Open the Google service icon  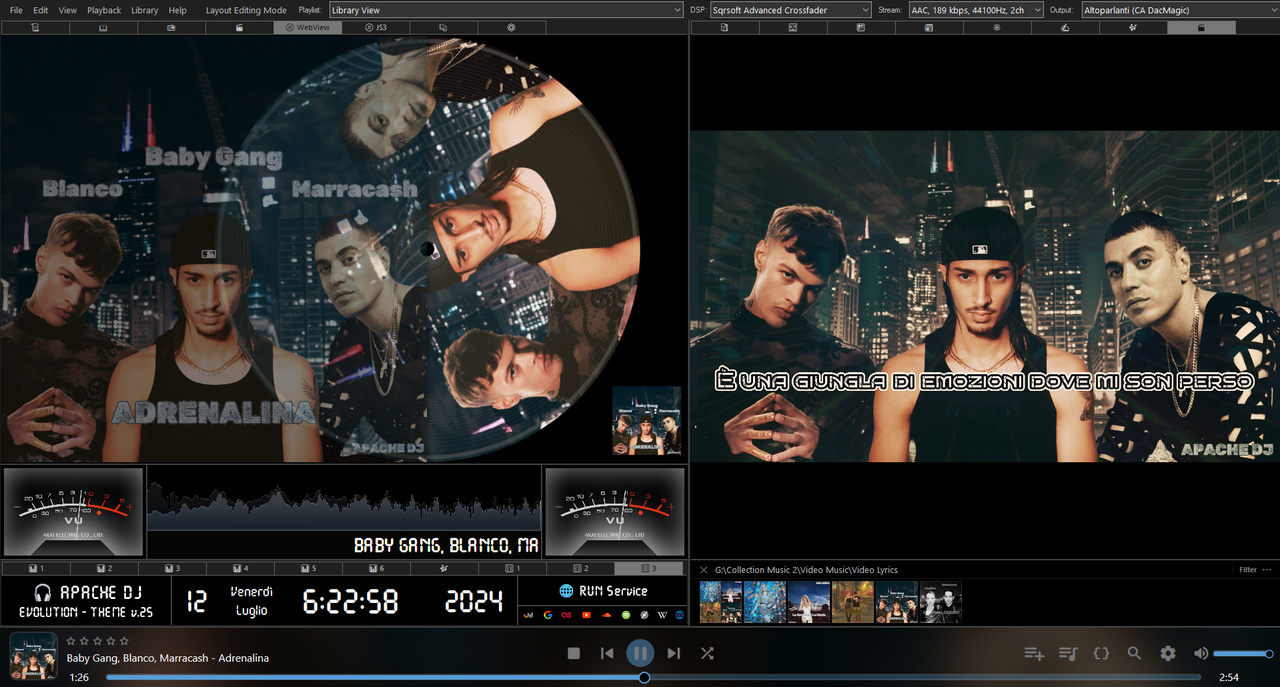coord(548,615)
